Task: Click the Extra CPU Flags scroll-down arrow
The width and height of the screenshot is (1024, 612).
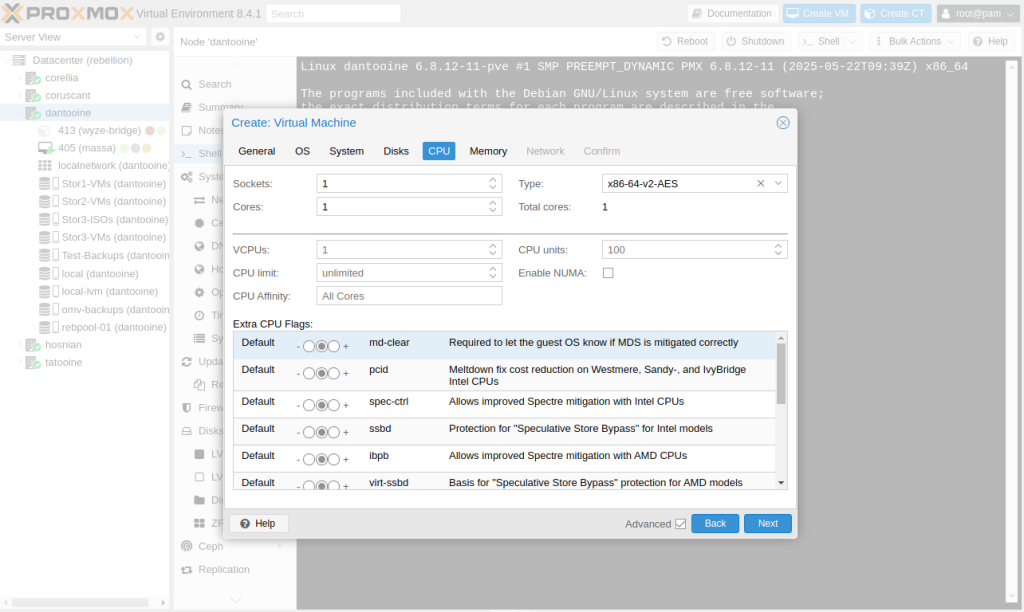Action: (x=781, y=483)
